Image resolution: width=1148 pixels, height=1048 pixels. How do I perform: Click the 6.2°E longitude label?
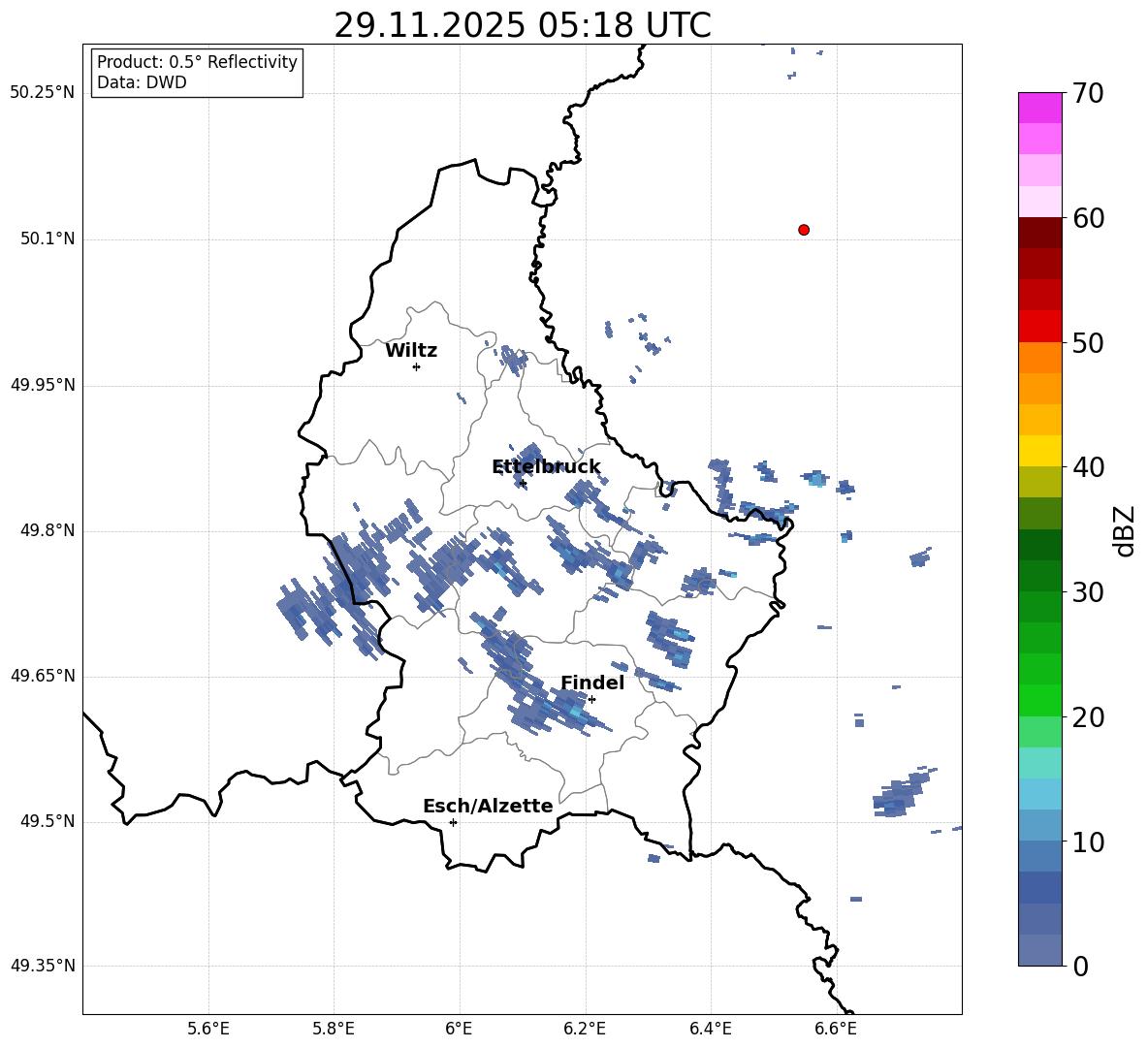[585, 1029]
